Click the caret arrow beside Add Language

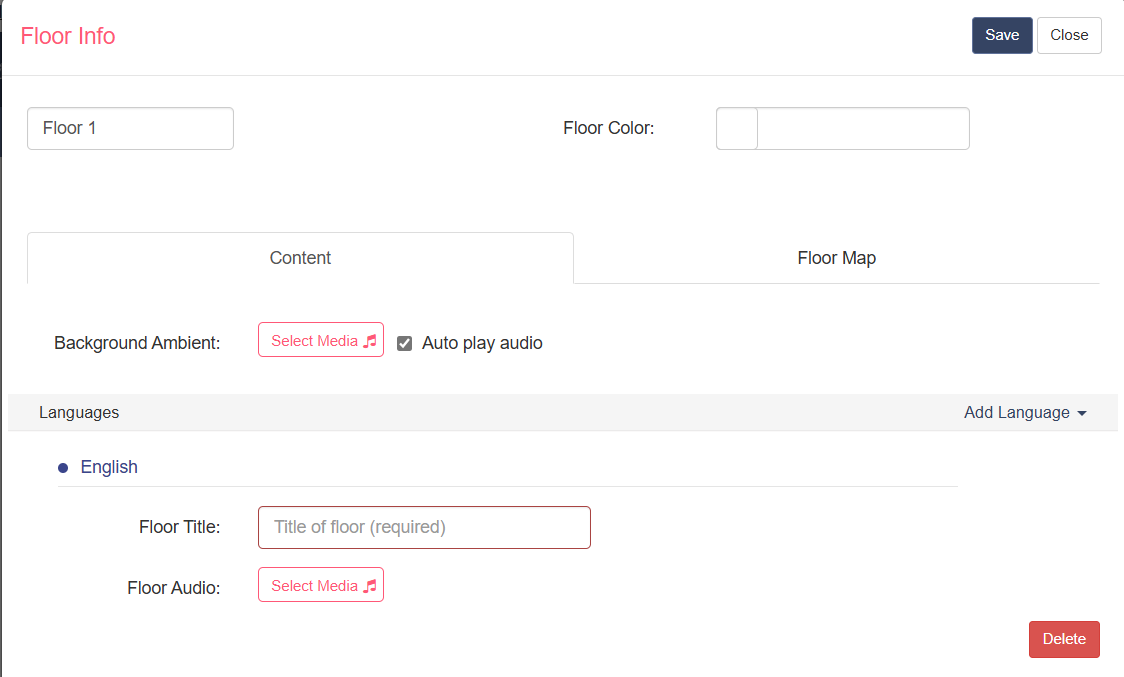pos(1082,414)
